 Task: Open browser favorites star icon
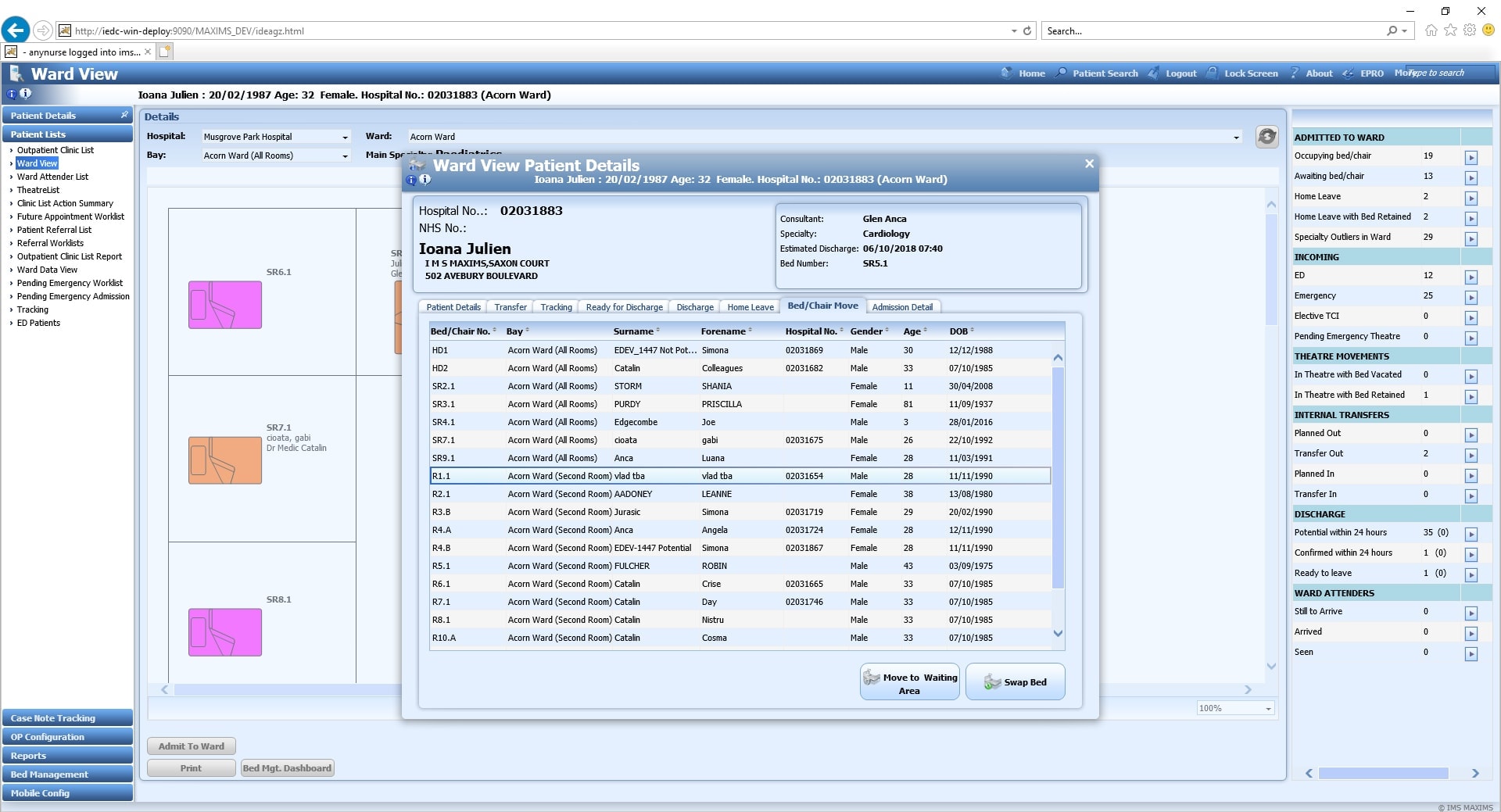click(x=1450, y=30)
